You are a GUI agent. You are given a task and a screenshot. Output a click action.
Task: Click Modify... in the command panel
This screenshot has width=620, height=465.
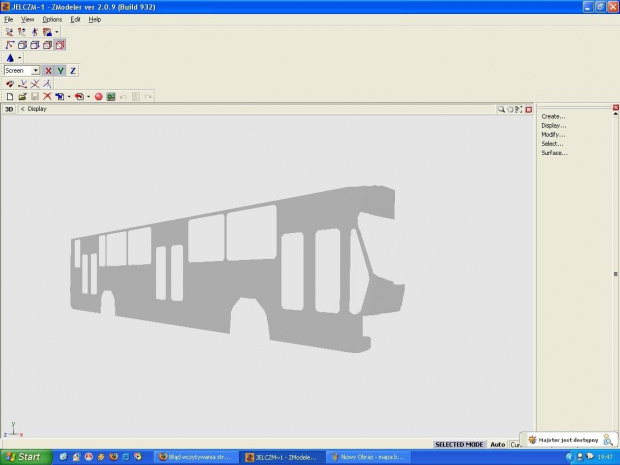coord(553,134)
